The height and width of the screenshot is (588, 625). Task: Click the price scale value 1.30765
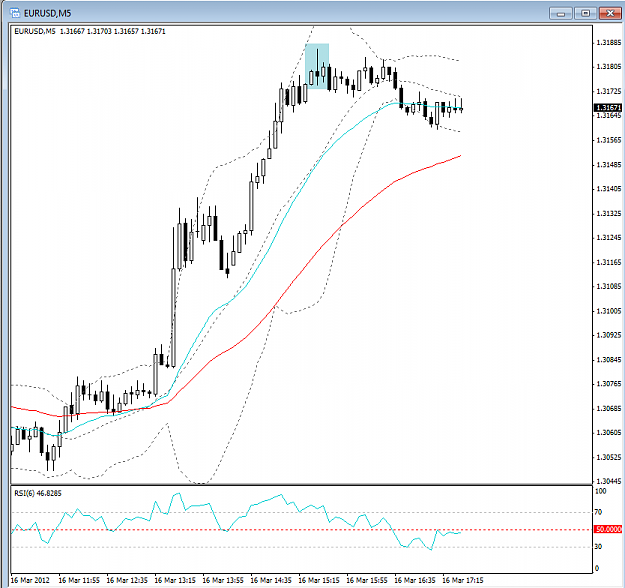[x=609, y=384]
